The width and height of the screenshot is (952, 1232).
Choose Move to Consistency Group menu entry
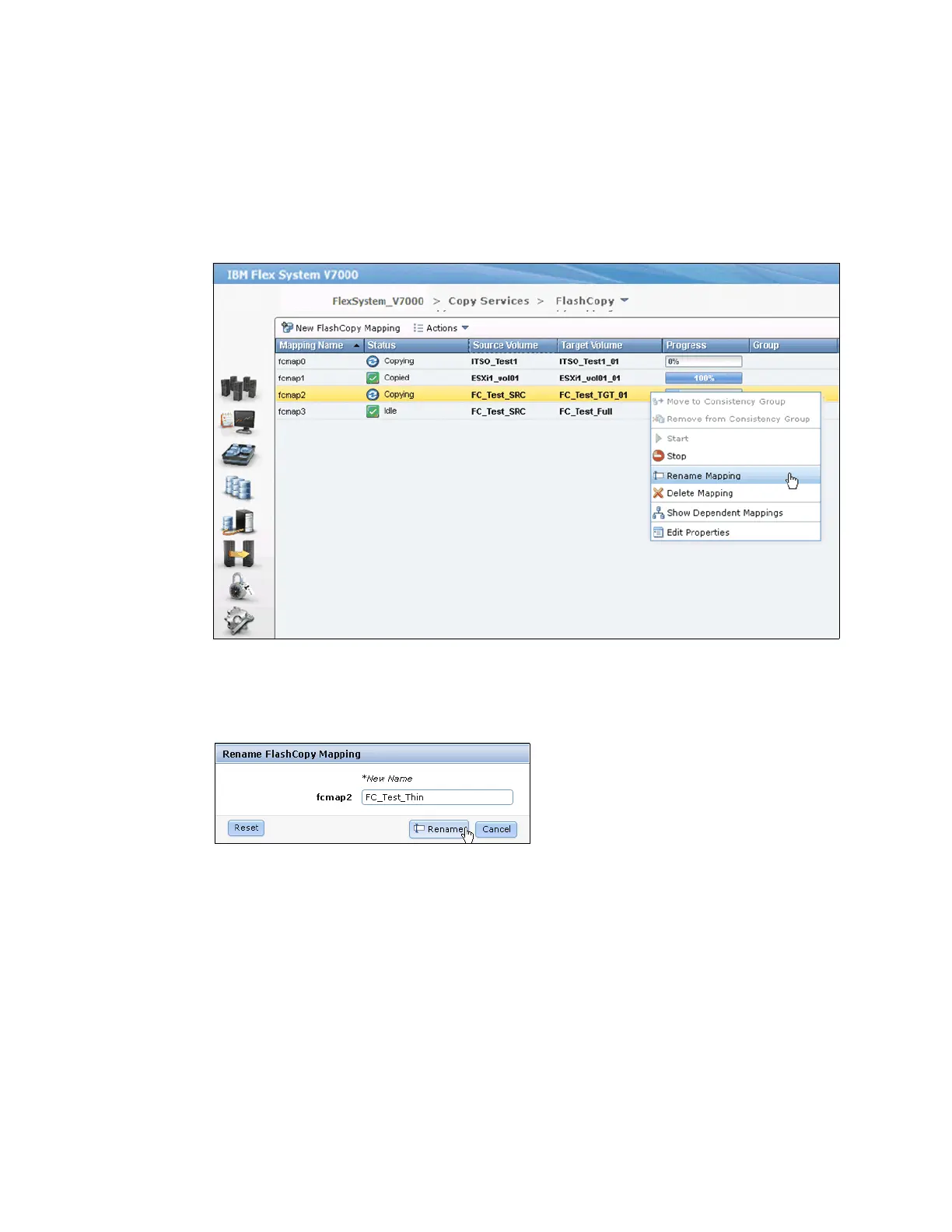[x=736, y=402]
